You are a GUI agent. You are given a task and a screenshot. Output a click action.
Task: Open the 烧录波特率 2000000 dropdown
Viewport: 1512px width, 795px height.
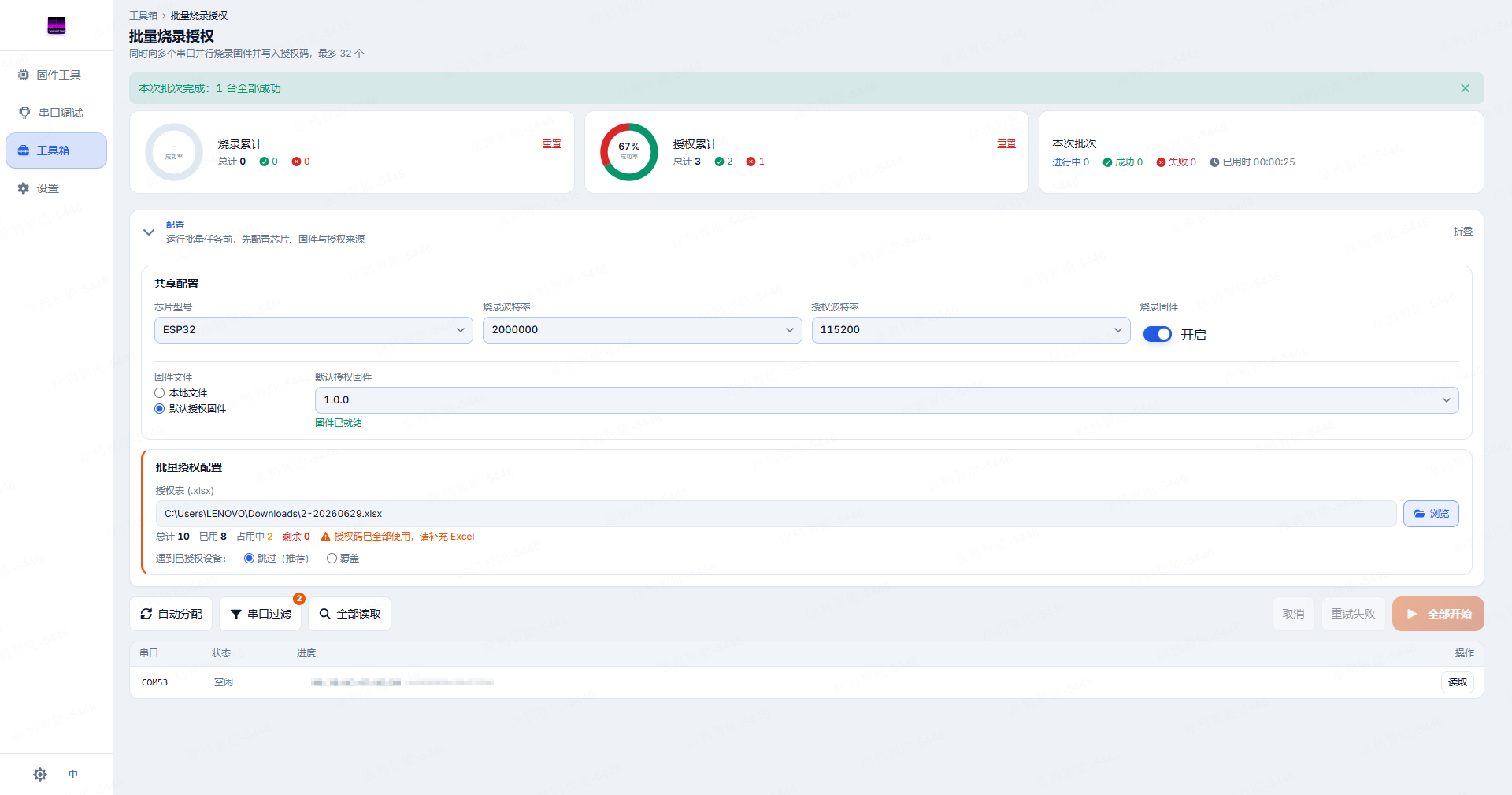click(642, 330)
